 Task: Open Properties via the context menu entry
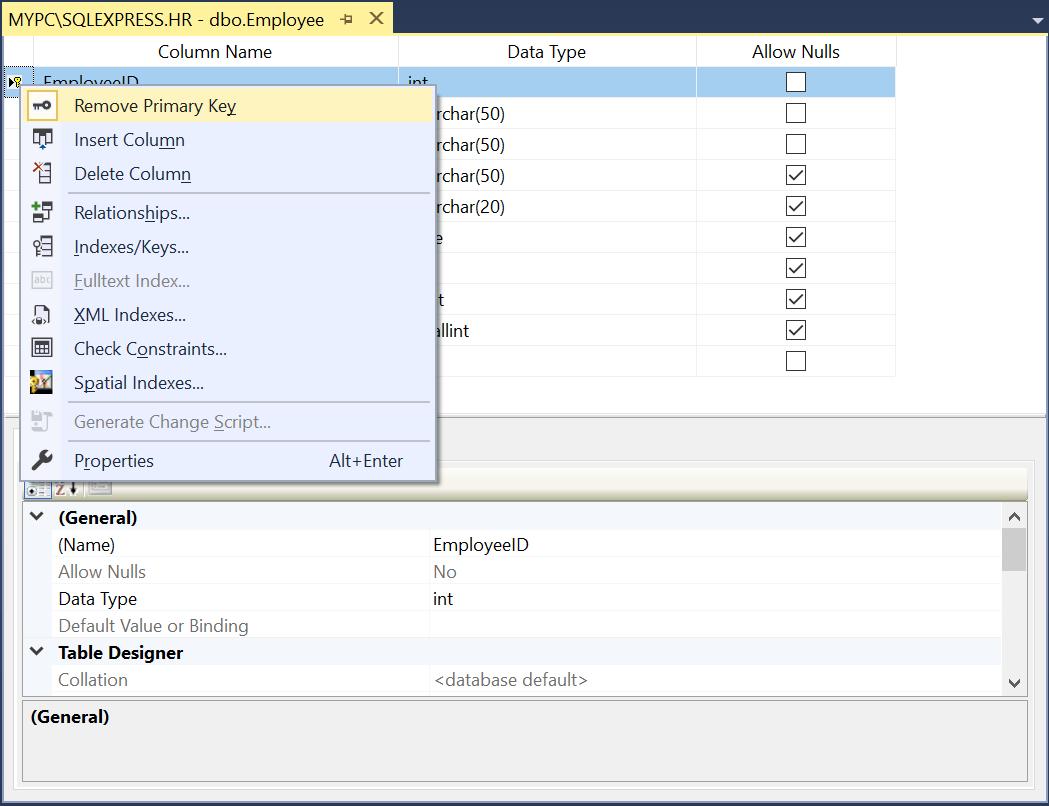click(x=113, y=459)
